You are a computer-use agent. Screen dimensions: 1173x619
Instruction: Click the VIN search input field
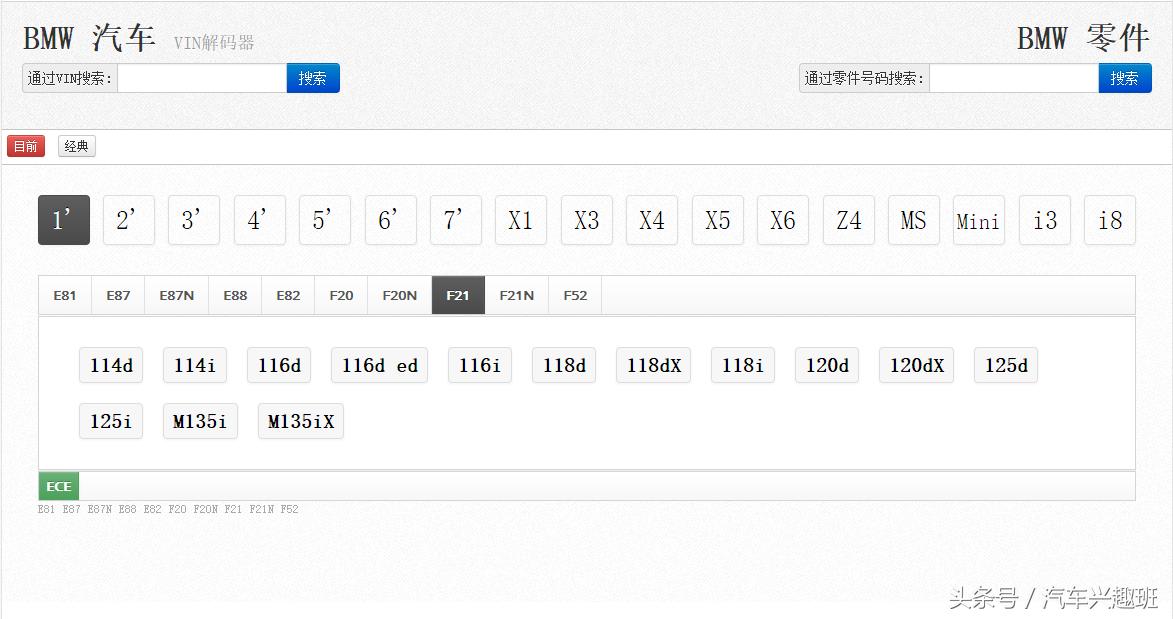click(x=202, y=78)
